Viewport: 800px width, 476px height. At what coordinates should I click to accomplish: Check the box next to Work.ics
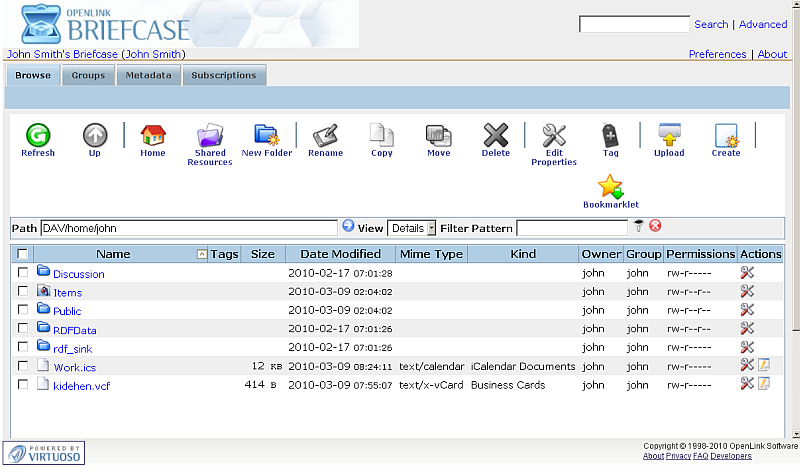[23, 366]
